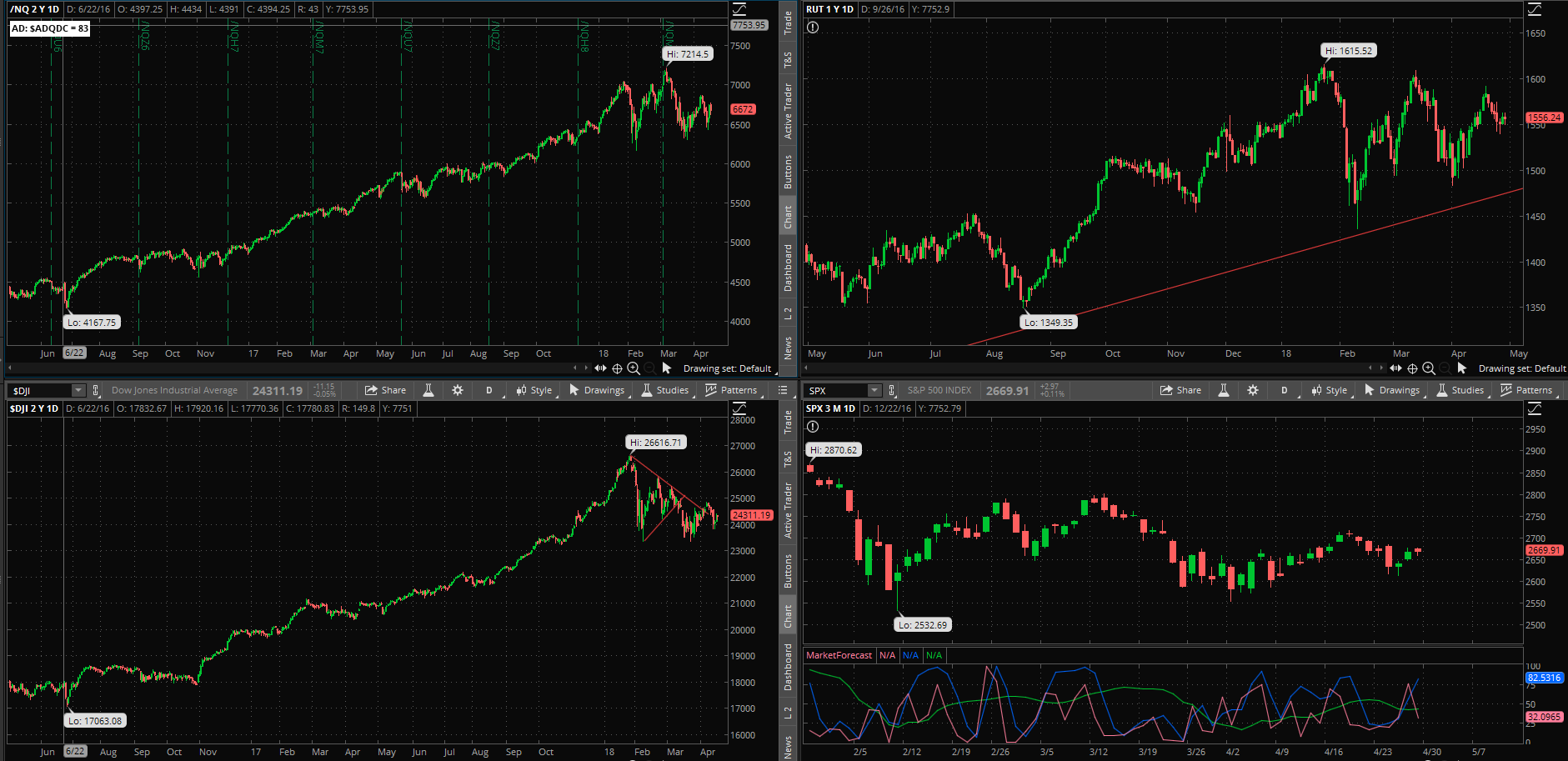Click the SPX symbol input field

tap(836, 390)
